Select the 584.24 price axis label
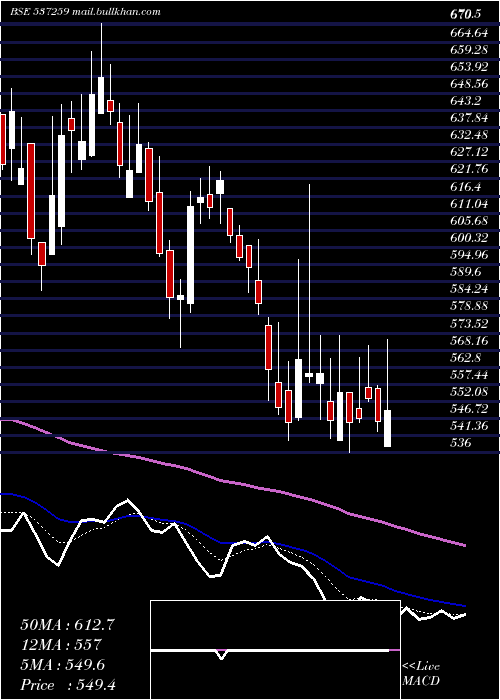The image size is (500, 700). point(469,289)
